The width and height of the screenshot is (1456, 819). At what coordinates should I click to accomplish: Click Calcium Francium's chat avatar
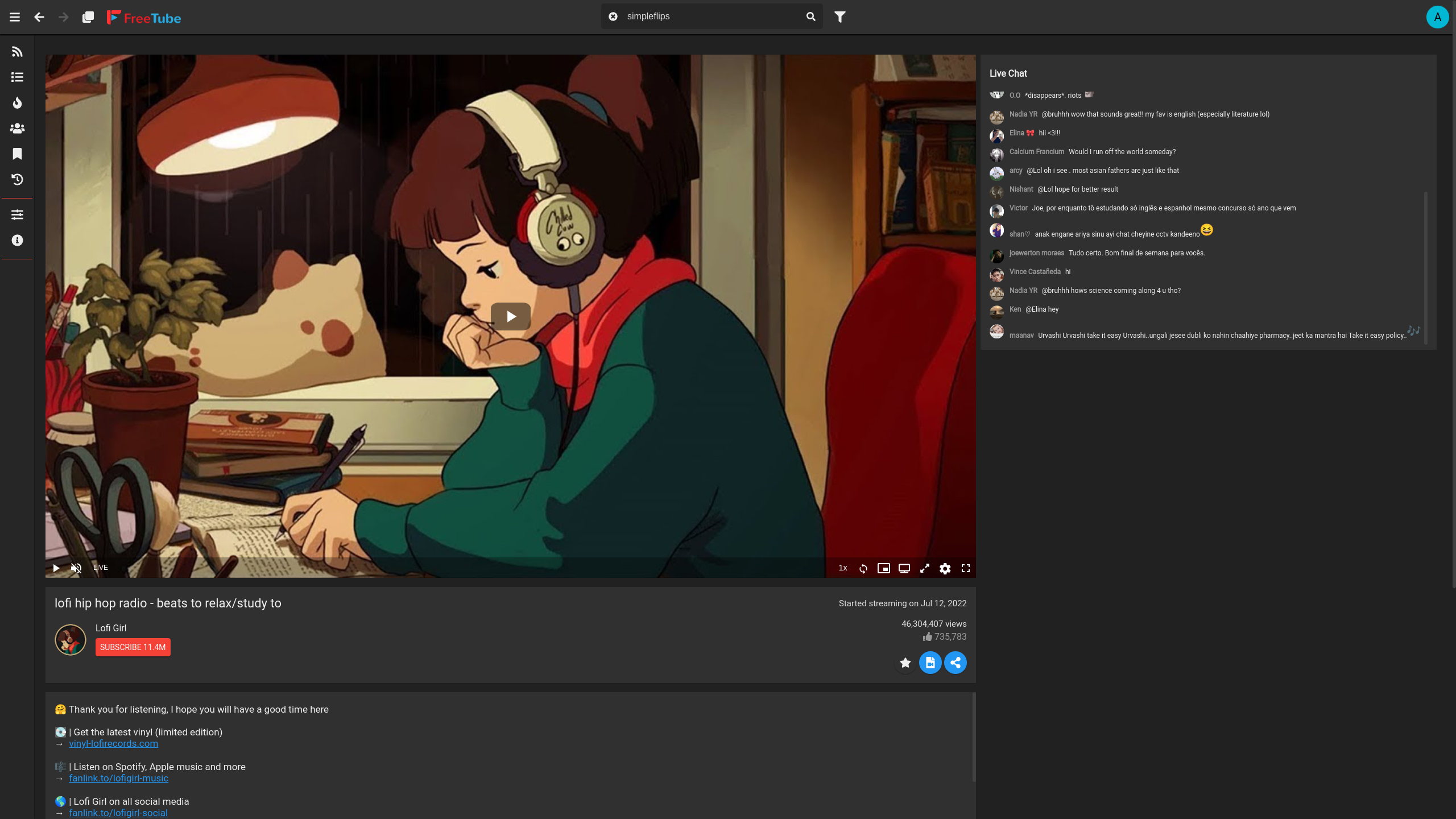point(996,154)
